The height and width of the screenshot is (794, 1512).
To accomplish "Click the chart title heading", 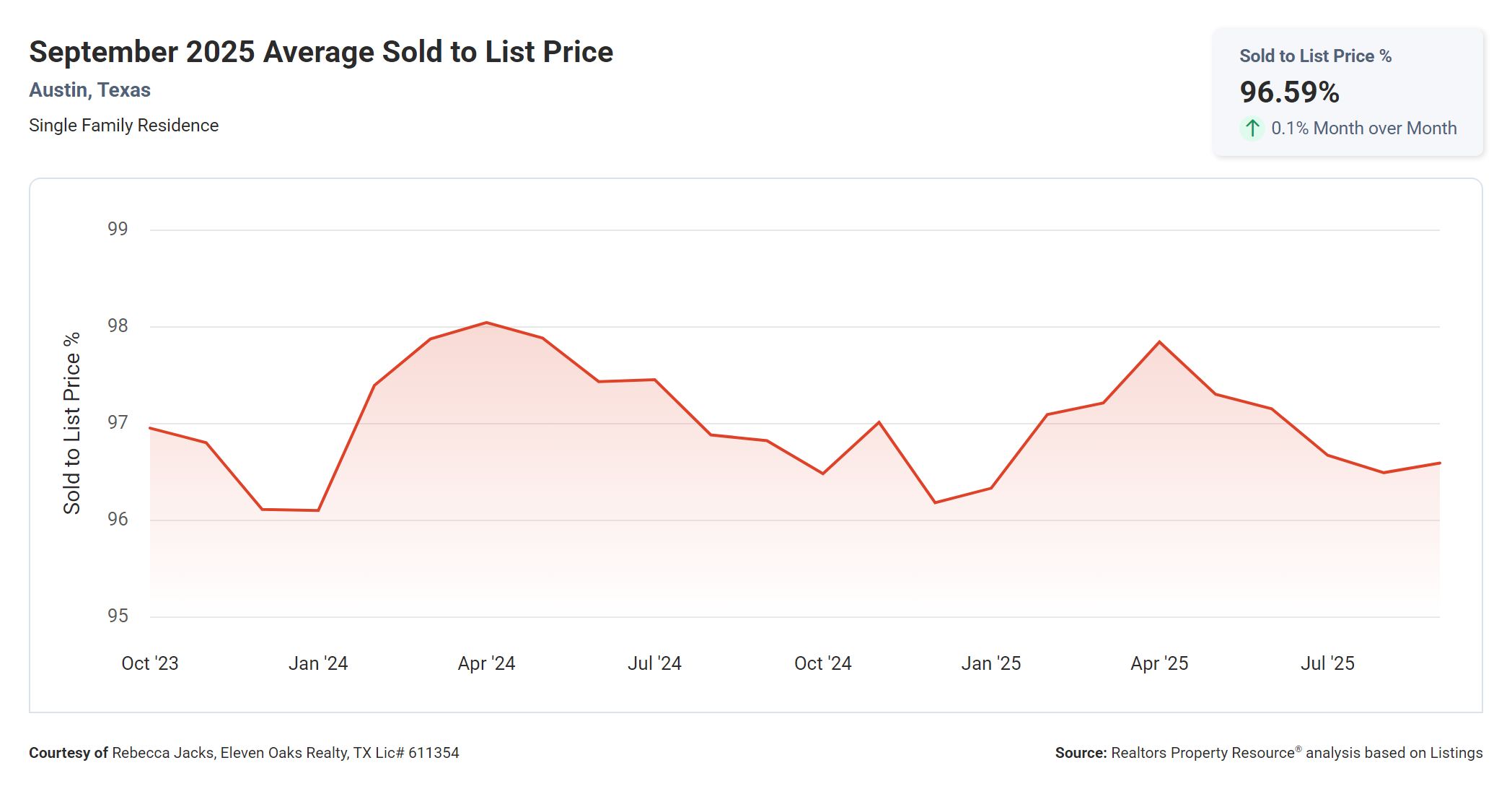I will pyautogui.click(x=321, y=52).
